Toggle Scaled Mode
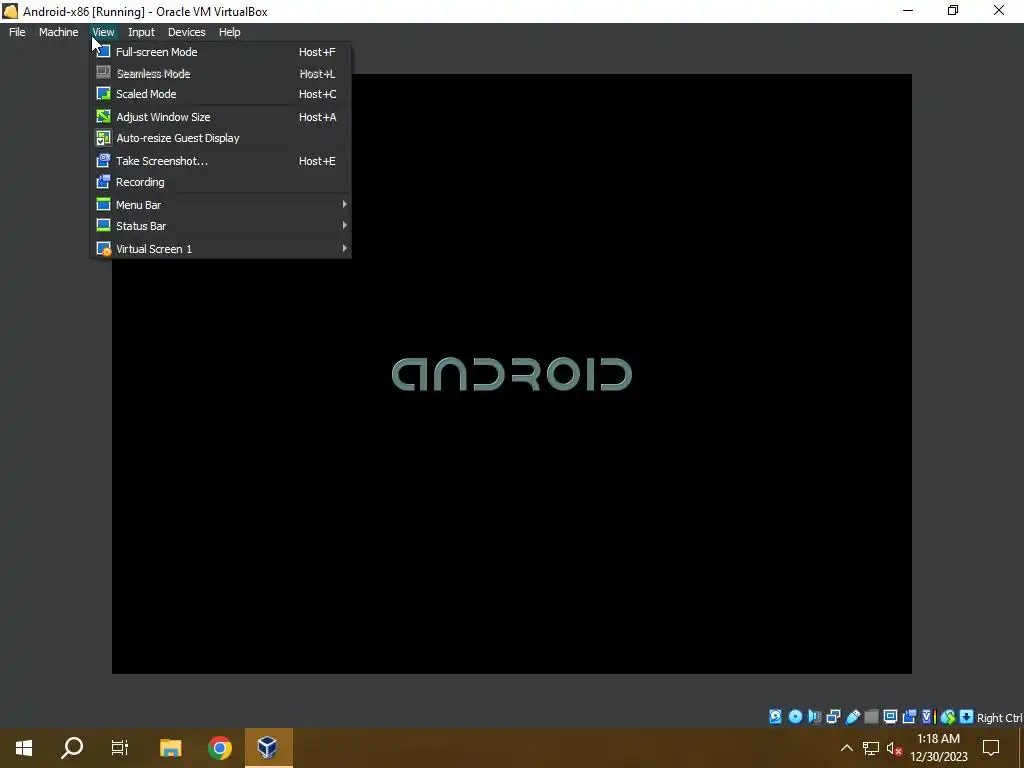 tap(221, 94)
